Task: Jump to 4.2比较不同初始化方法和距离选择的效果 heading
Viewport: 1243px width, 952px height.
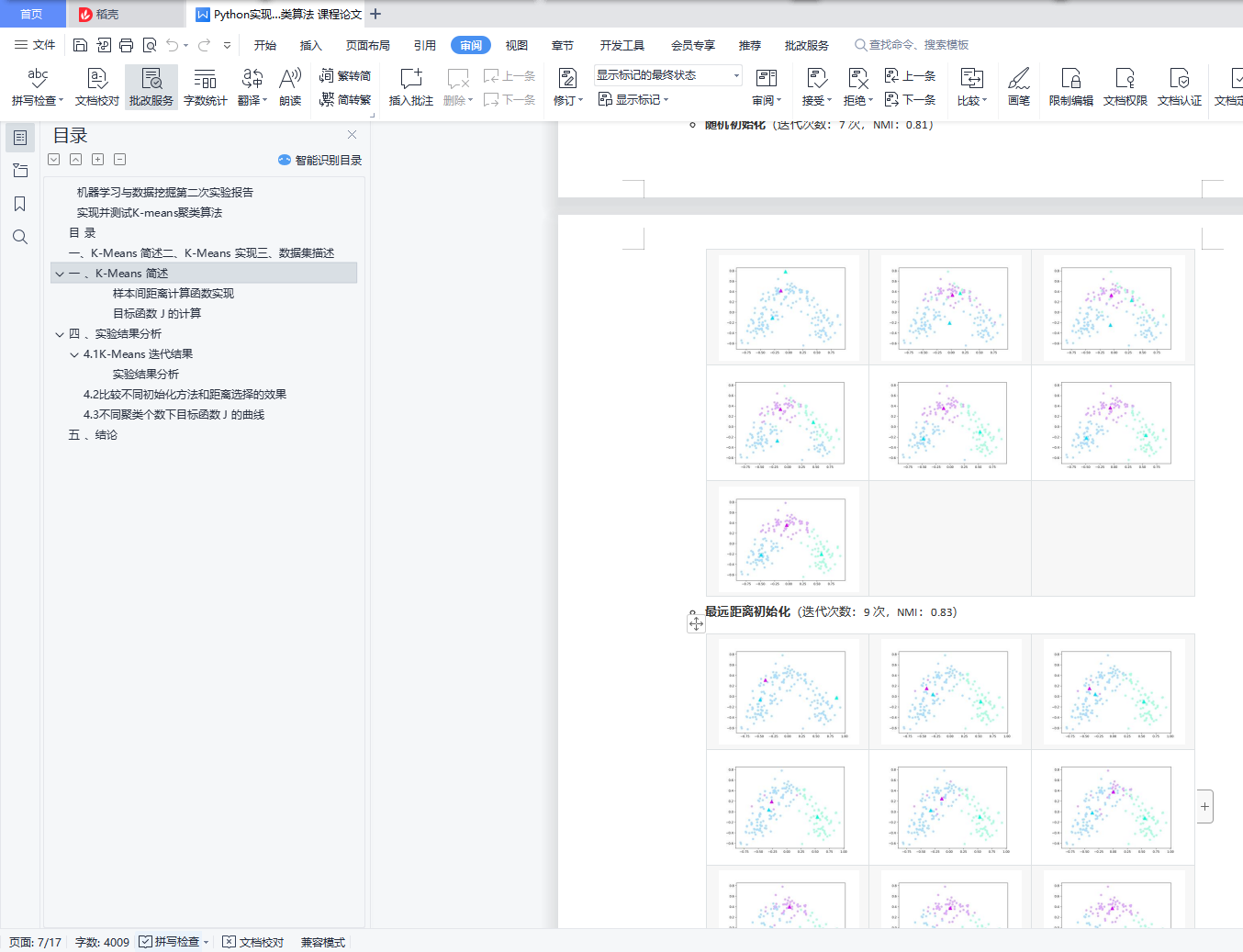Action: pyautogui.click(x=185, y=395)
